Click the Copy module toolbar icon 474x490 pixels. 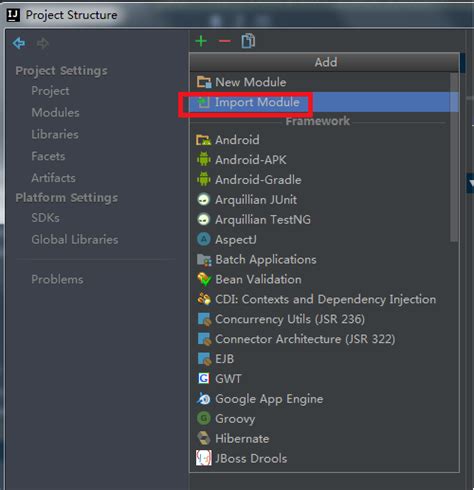point(248,41)
